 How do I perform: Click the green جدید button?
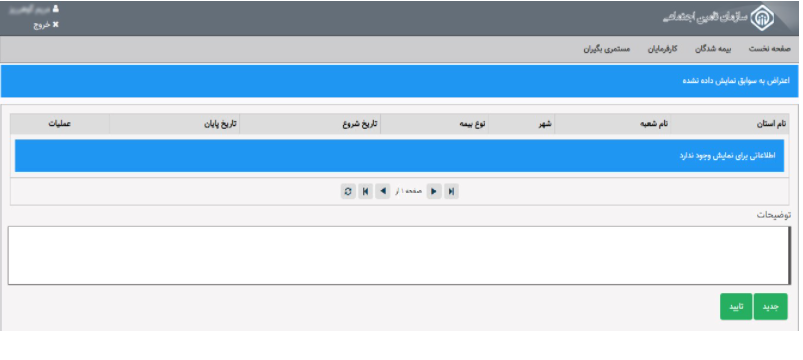pos(770,307)
